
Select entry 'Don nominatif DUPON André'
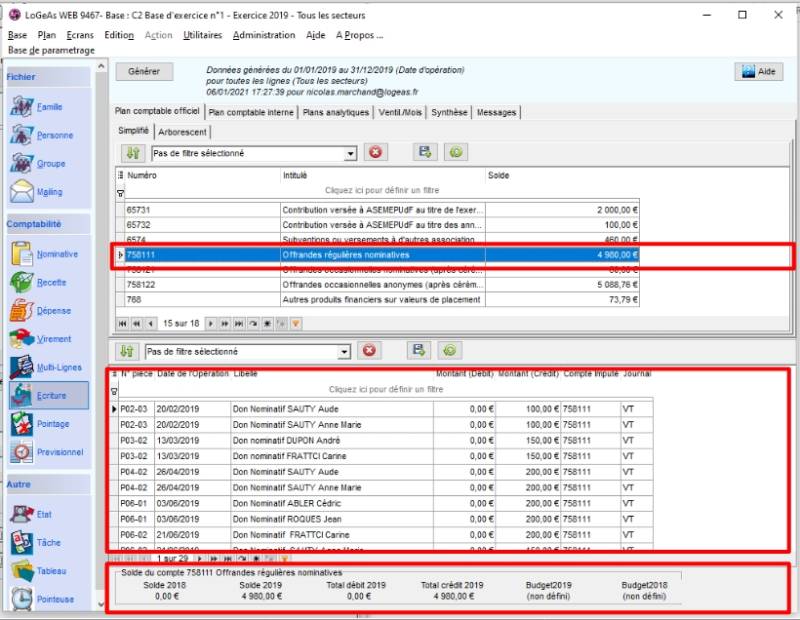point(381,440)
